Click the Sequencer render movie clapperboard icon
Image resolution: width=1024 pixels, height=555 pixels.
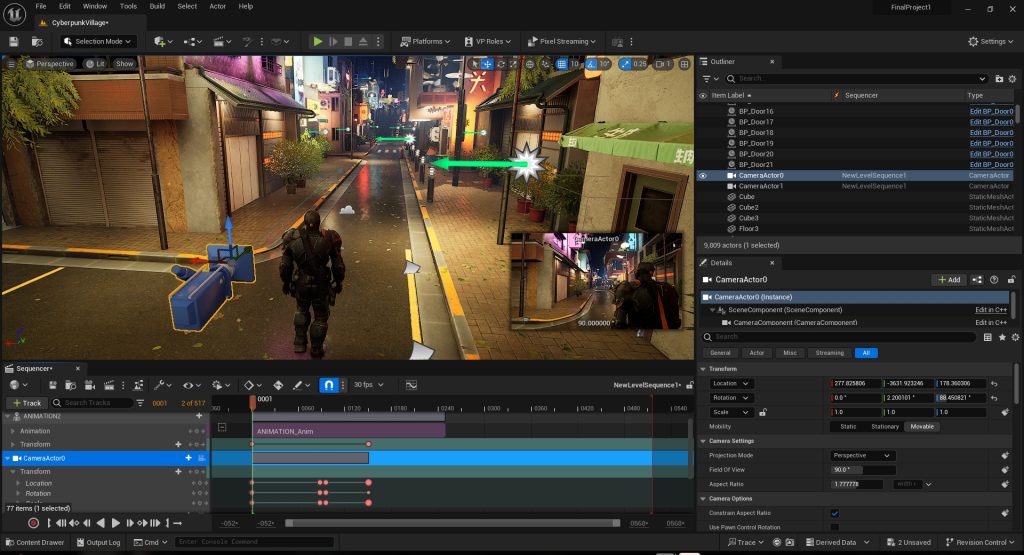(110, 385)
